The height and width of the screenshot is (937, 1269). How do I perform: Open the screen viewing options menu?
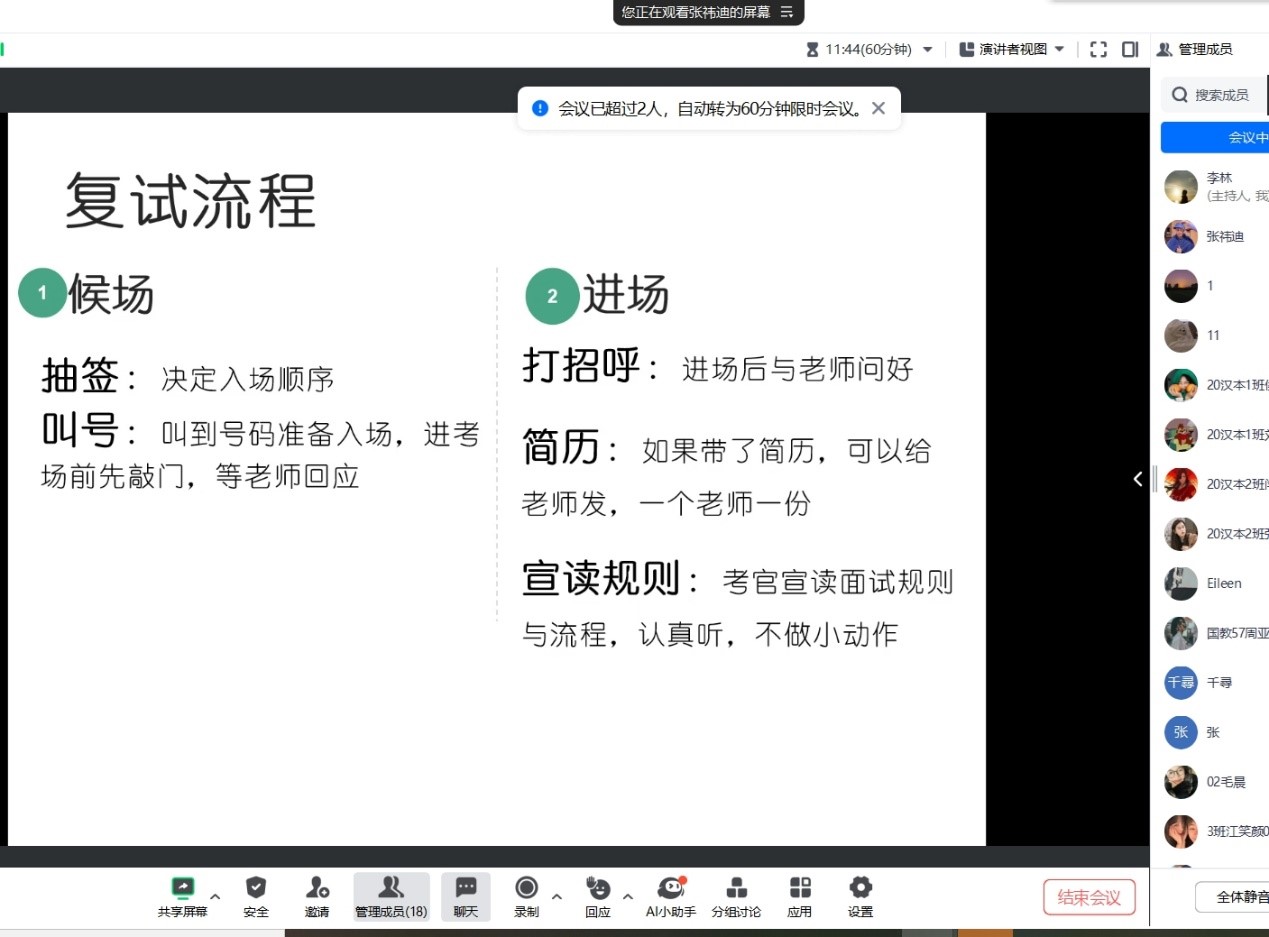click(x=787, y=12)
